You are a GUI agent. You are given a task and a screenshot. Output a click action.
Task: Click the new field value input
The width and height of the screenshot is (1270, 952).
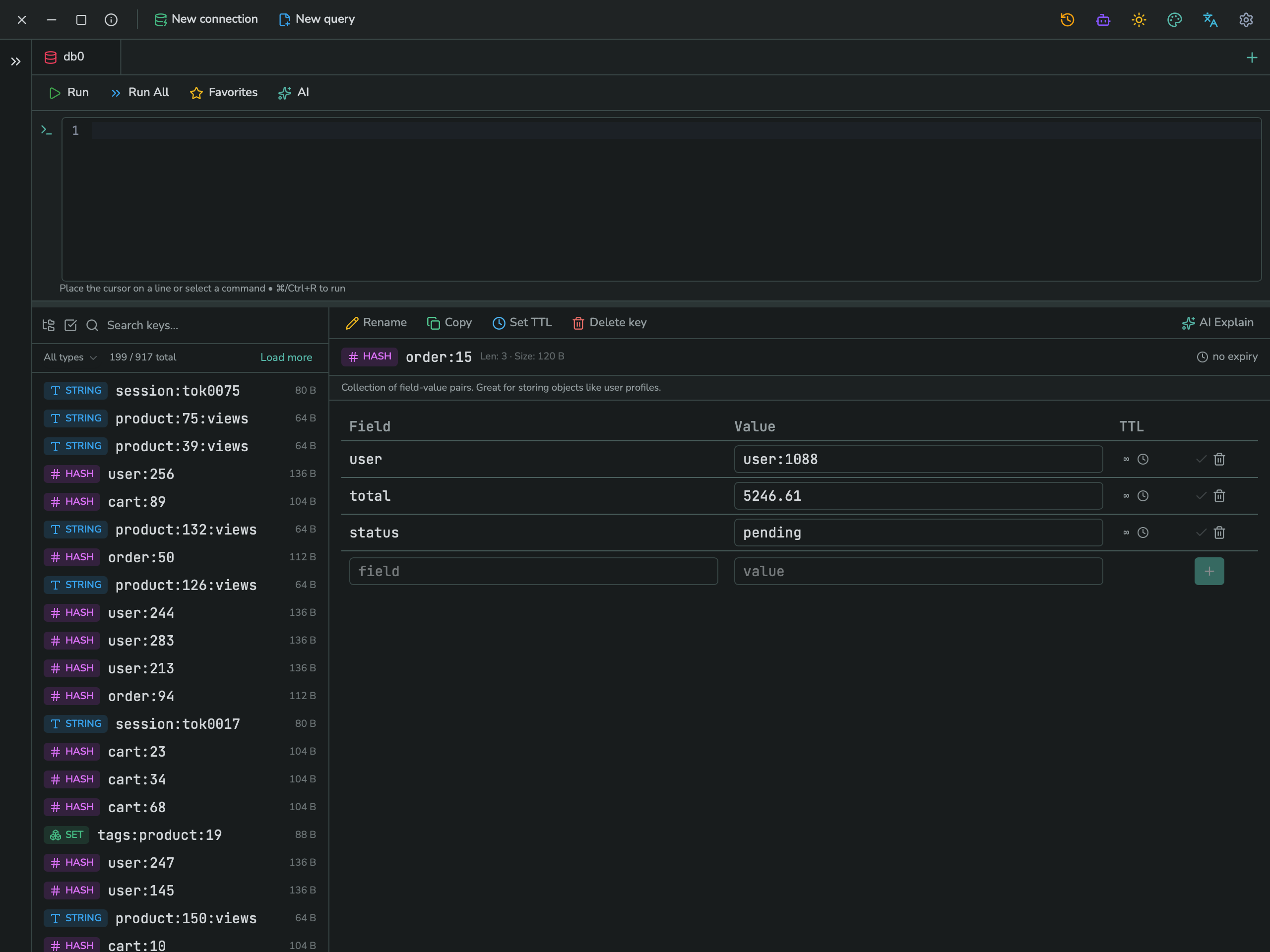(918, 571)
